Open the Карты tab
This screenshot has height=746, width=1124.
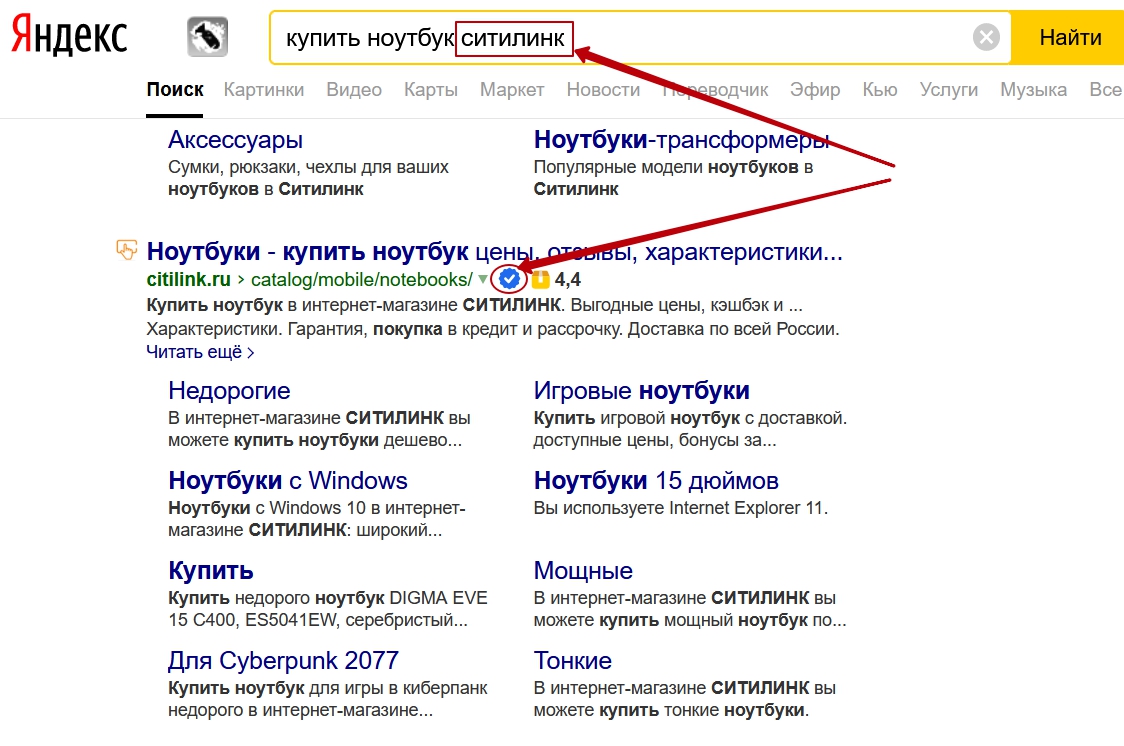tap(431, 90)
